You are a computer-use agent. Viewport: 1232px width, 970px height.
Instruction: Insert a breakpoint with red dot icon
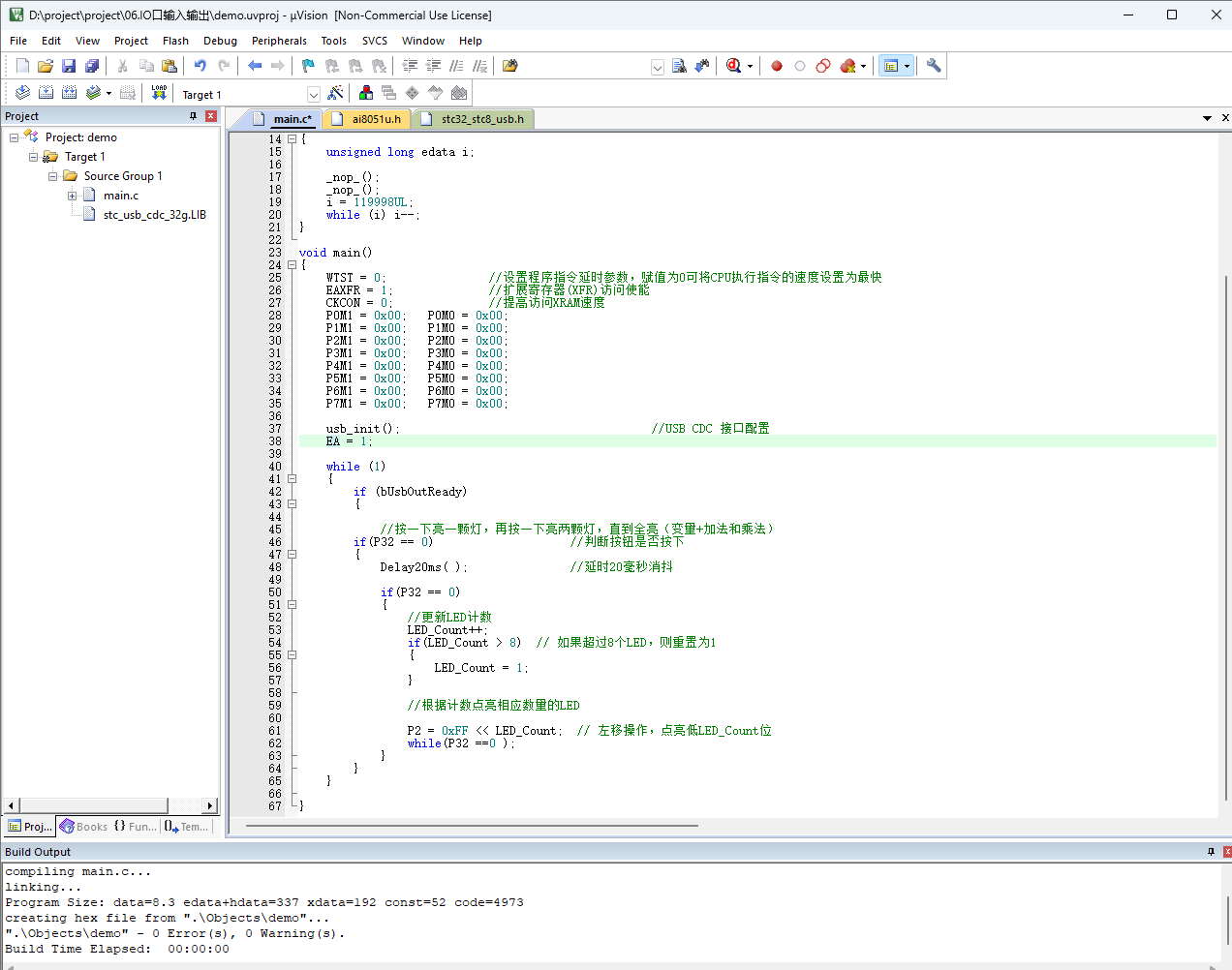776,66
